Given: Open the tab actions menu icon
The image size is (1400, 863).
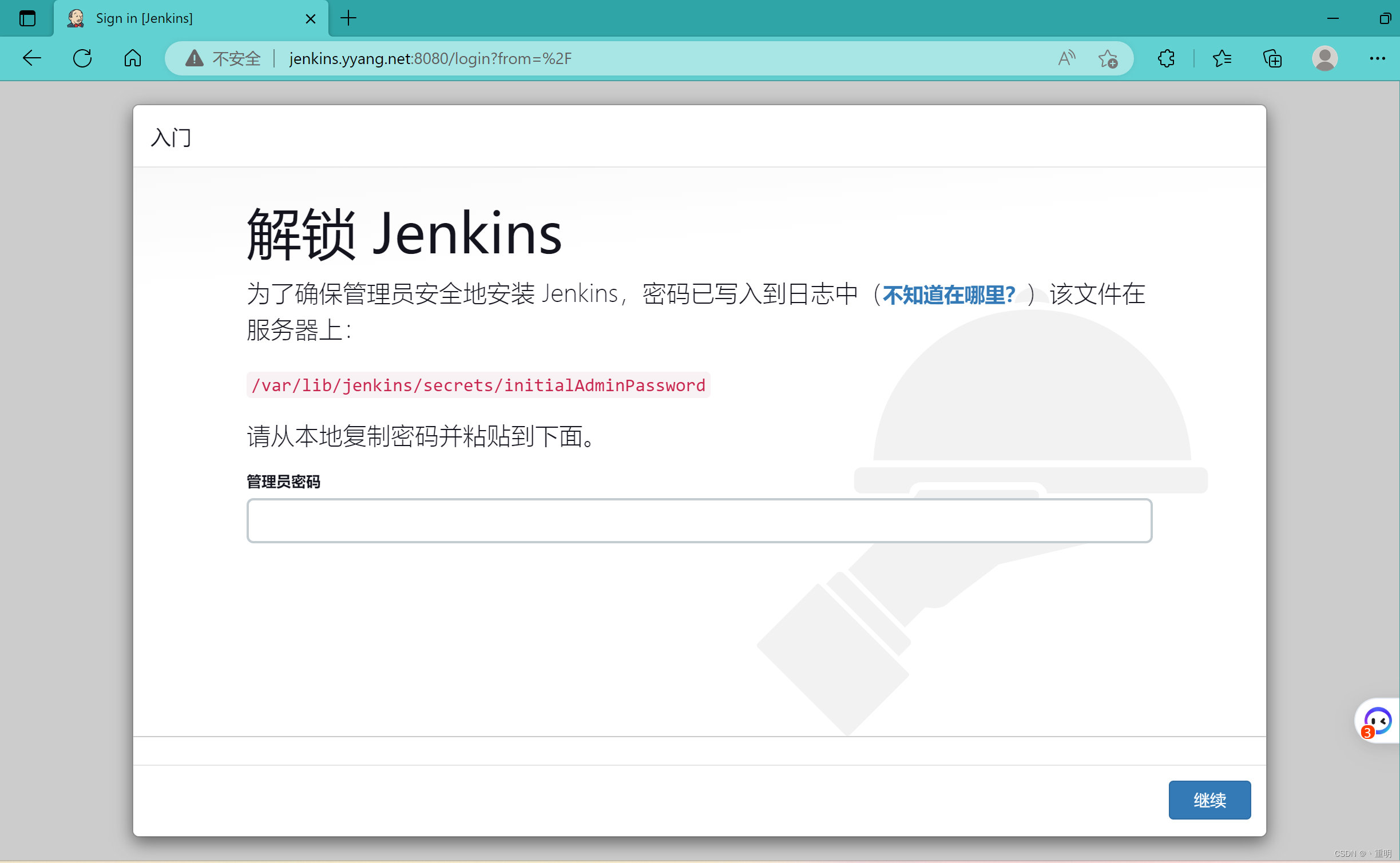Looking at the screenshot, I should [x=27, y=18].
